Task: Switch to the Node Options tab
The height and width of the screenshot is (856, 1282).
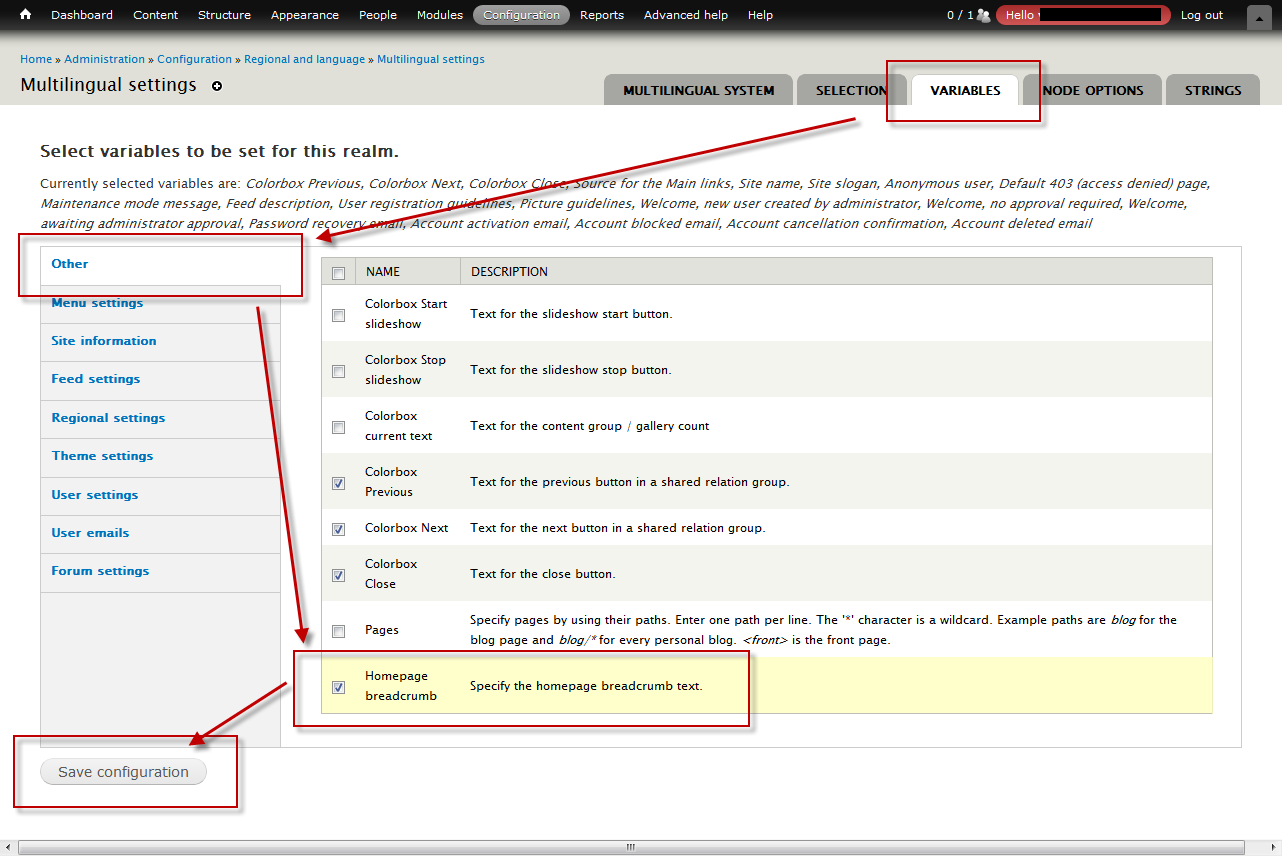Action: (1093, 90)
